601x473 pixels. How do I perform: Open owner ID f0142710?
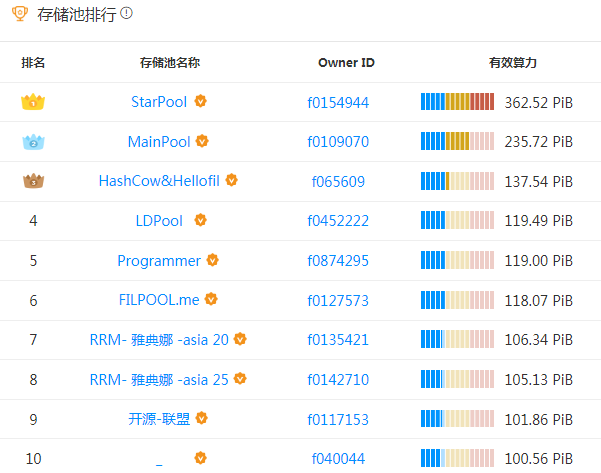(x=338, y=379)
